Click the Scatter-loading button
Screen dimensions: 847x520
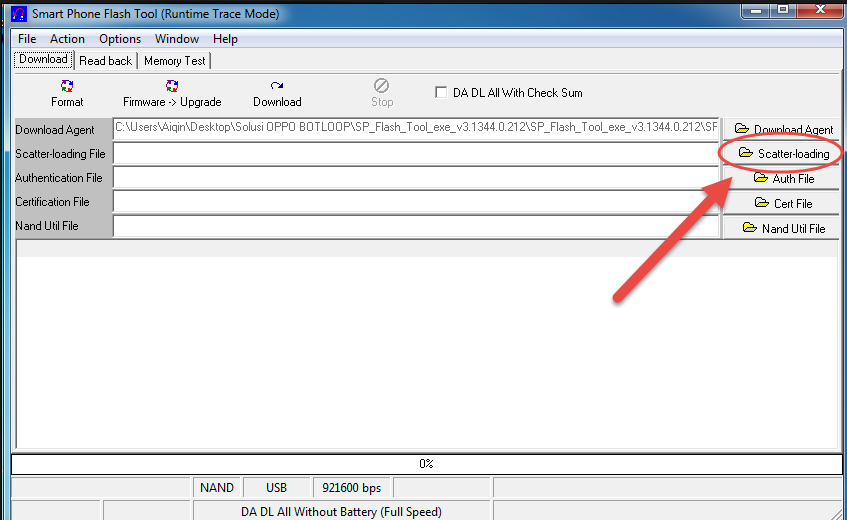pyautogui.click(x=782, y=153)
